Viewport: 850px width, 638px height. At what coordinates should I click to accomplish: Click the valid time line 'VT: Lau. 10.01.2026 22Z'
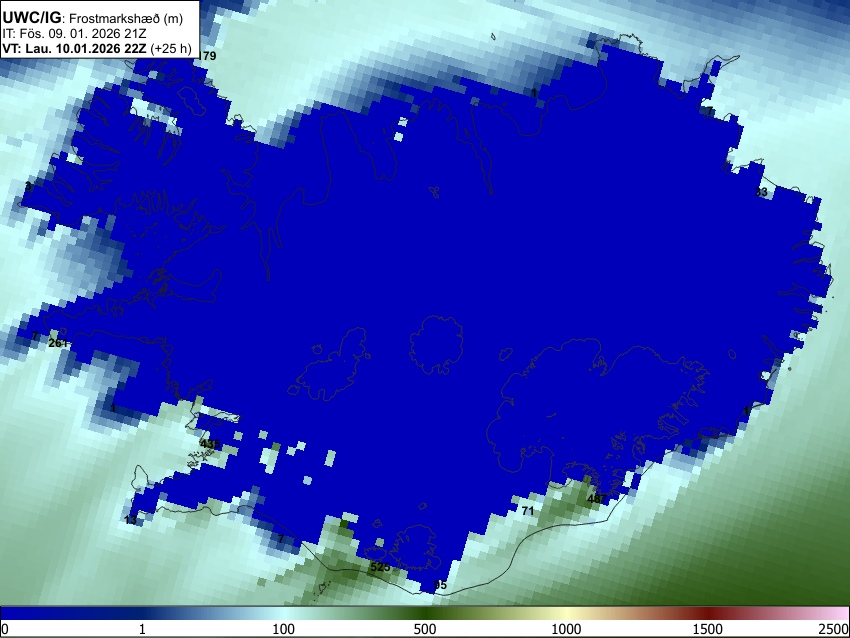coord(75,49)
